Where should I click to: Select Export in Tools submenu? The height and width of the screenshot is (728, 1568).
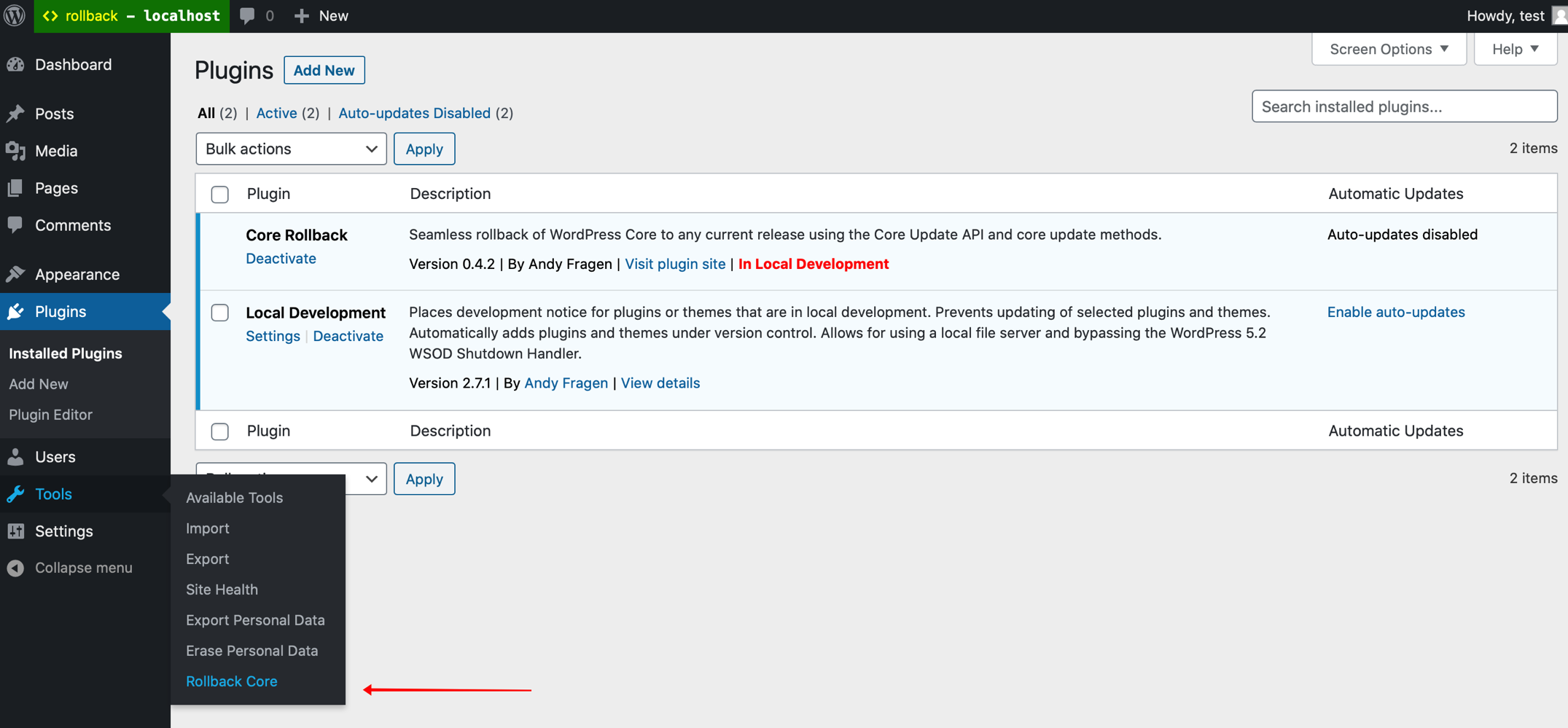(207, 559)
